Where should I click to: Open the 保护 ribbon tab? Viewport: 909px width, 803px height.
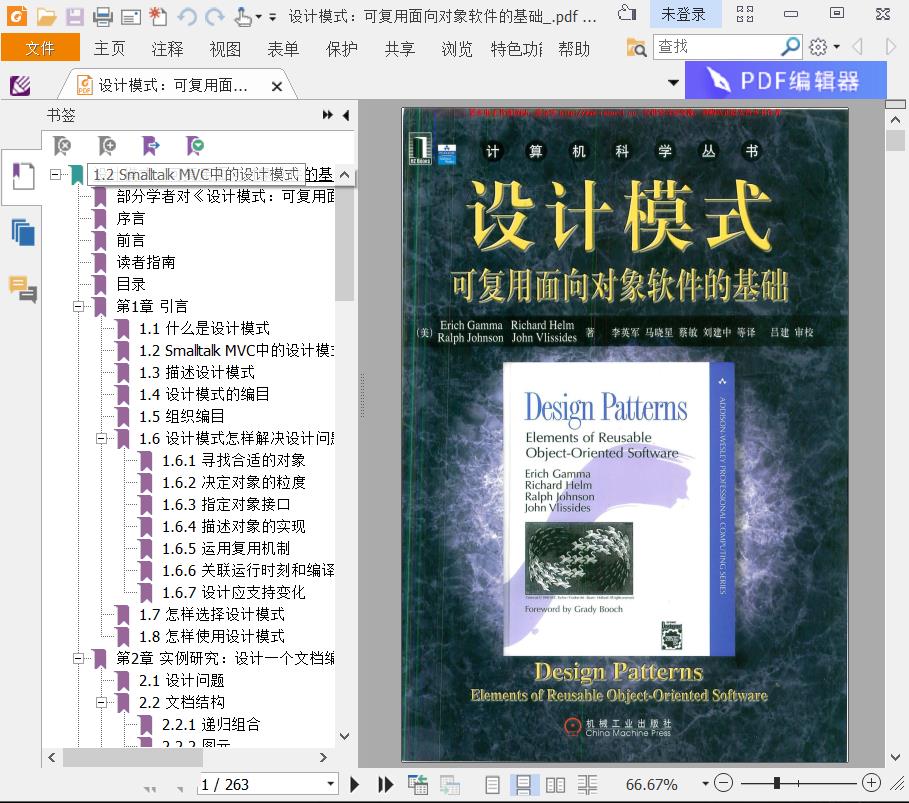click(341, 49)
